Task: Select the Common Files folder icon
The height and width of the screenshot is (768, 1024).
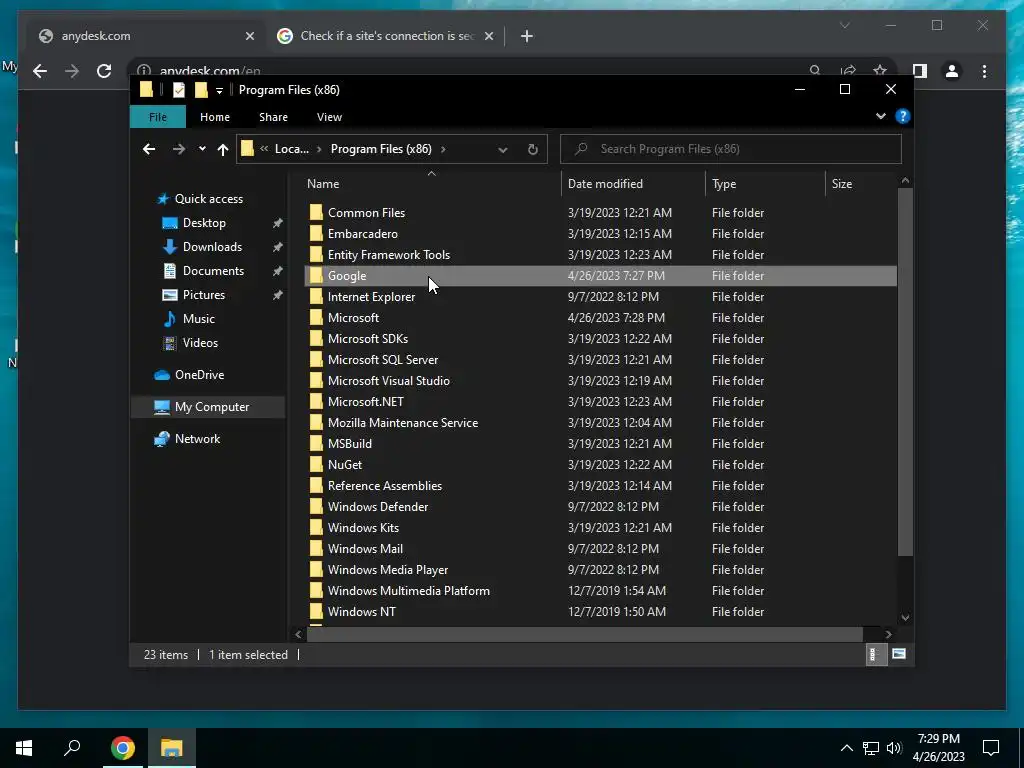Action: pos(316,212)
